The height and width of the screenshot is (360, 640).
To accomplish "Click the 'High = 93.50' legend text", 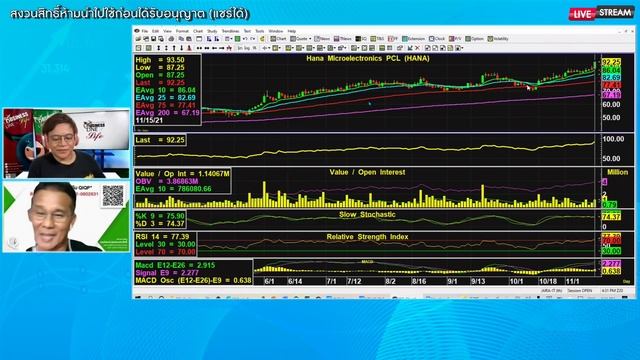I will coord(160,60).
